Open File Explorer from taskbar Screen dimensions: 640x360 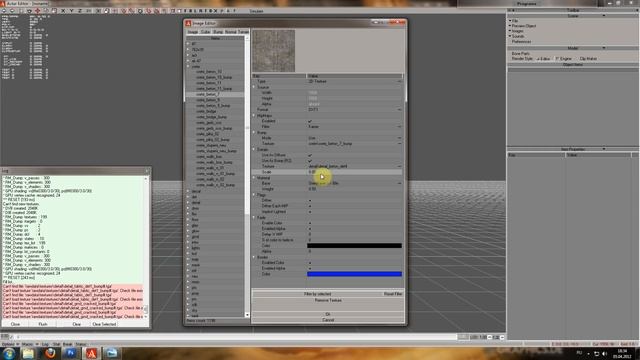[x=29, y=353]
